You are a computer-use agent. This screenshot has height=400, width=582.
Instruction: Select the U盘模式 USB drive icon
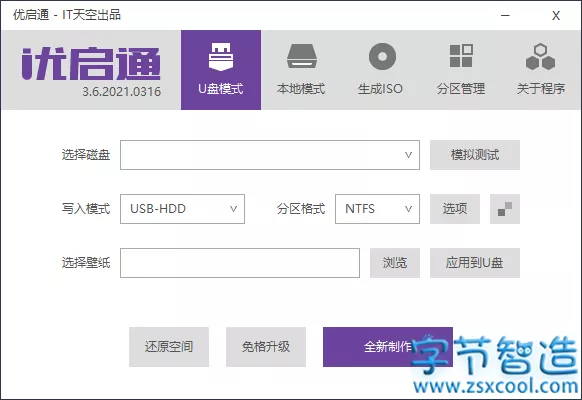(221, 57)
